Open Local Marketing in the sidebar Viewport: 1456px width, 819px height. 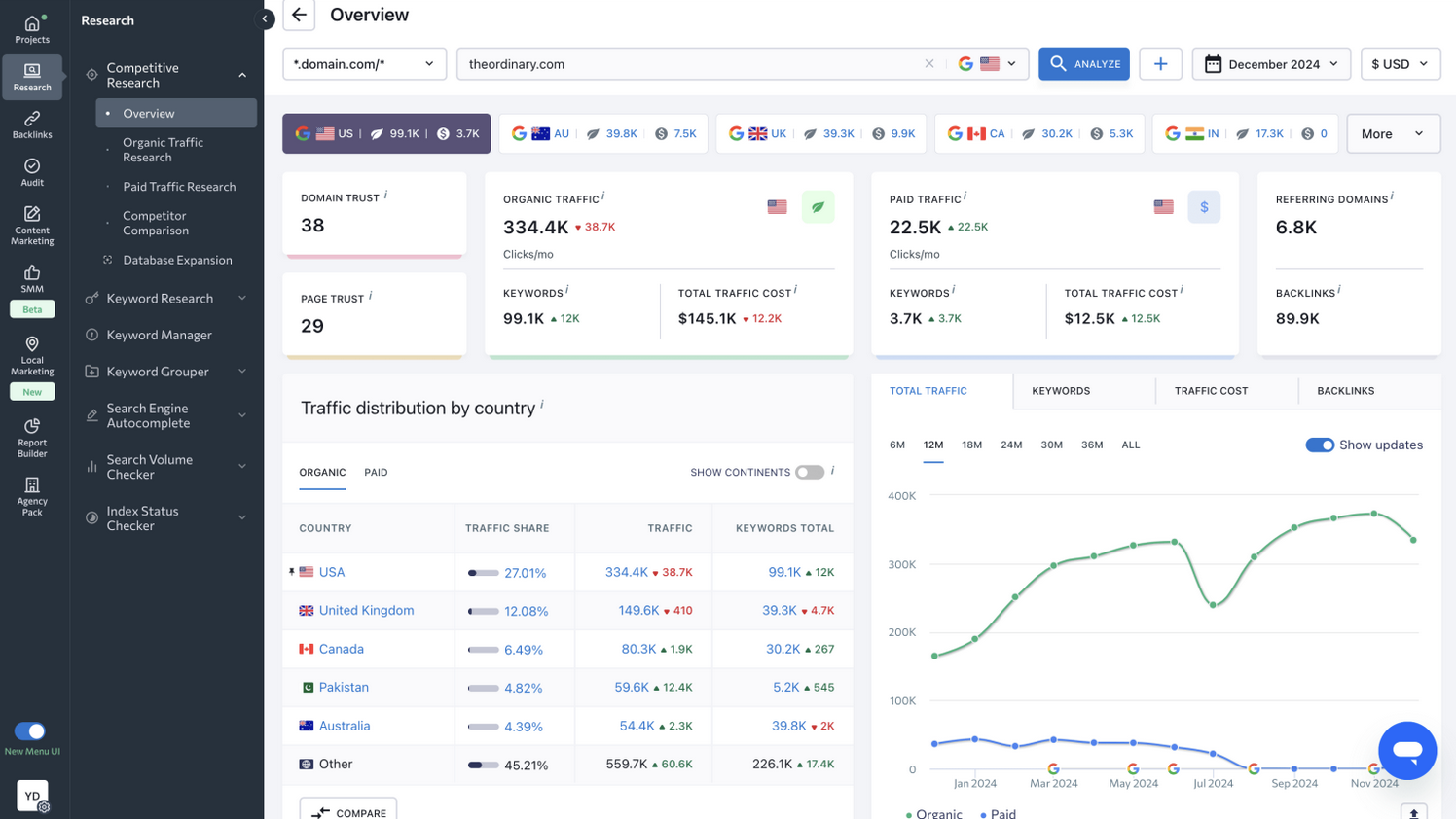32,356
